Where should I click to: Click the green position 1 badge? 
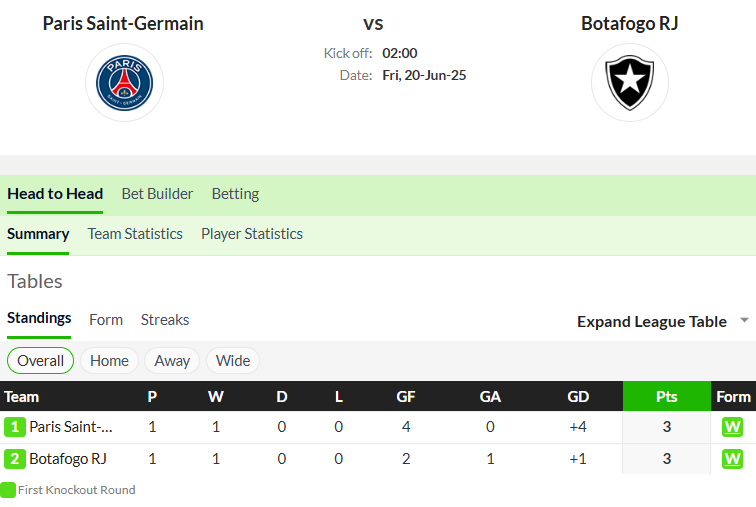coord(14,427)
